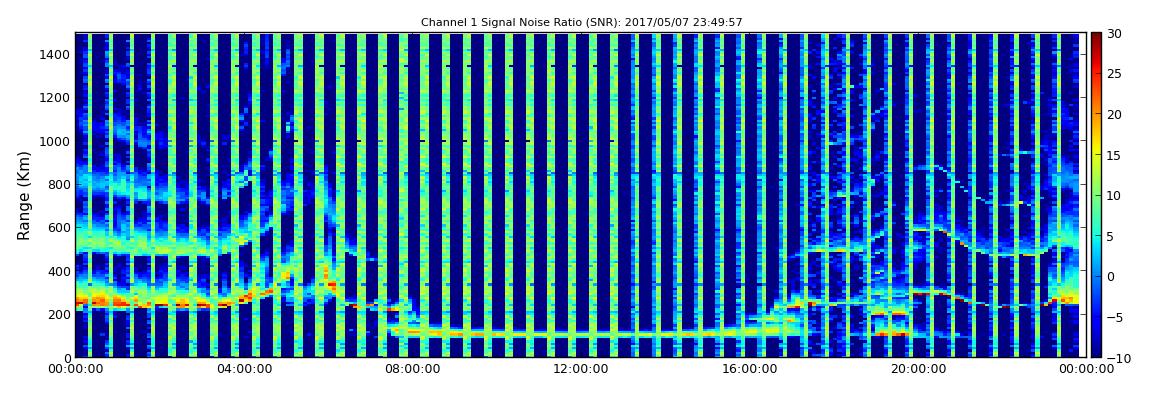Click the 800 range tick label

pyautogui.click(x=59, y=185)
